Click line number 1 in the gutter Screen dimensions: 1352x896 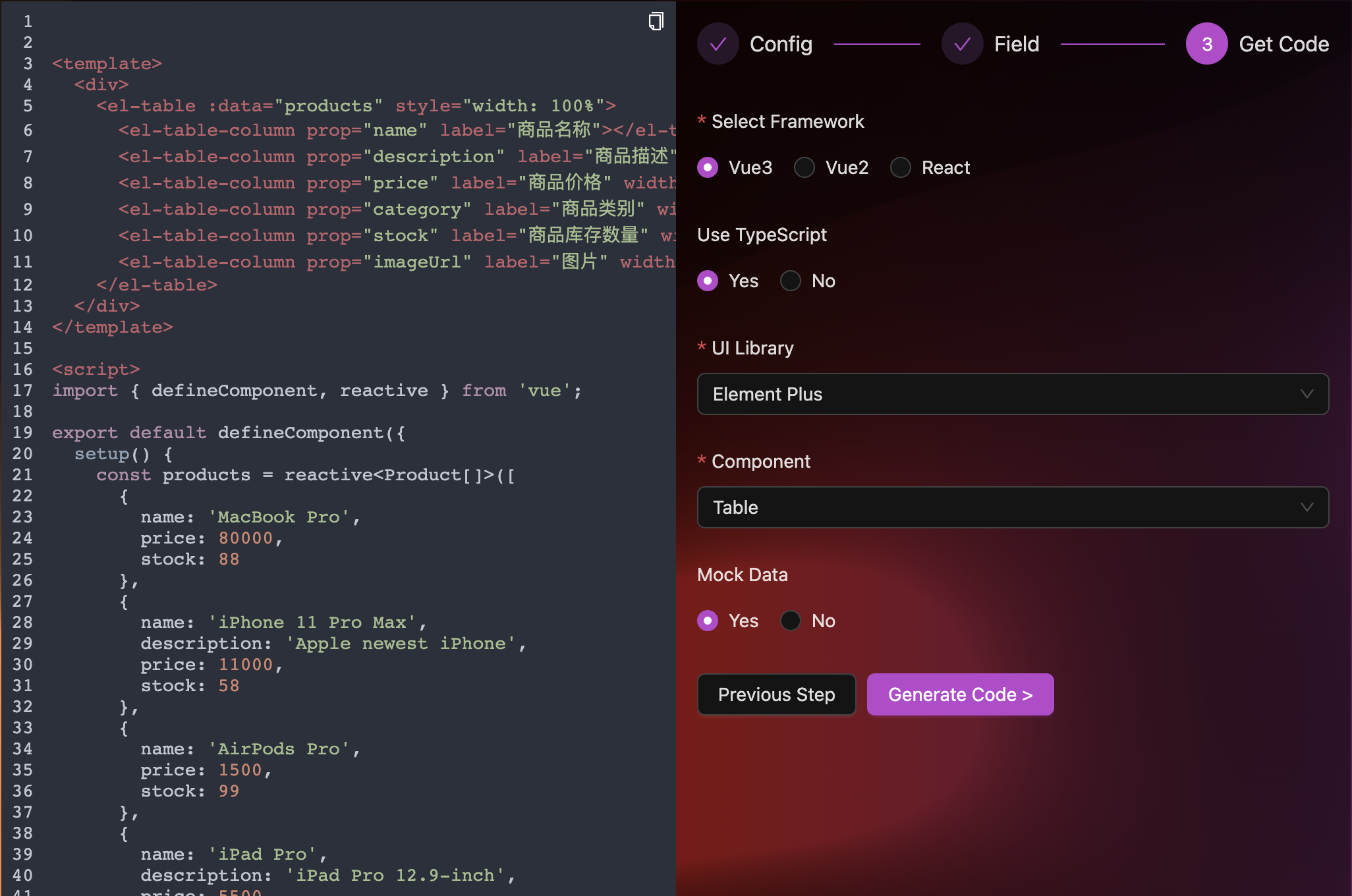point(28,22)
